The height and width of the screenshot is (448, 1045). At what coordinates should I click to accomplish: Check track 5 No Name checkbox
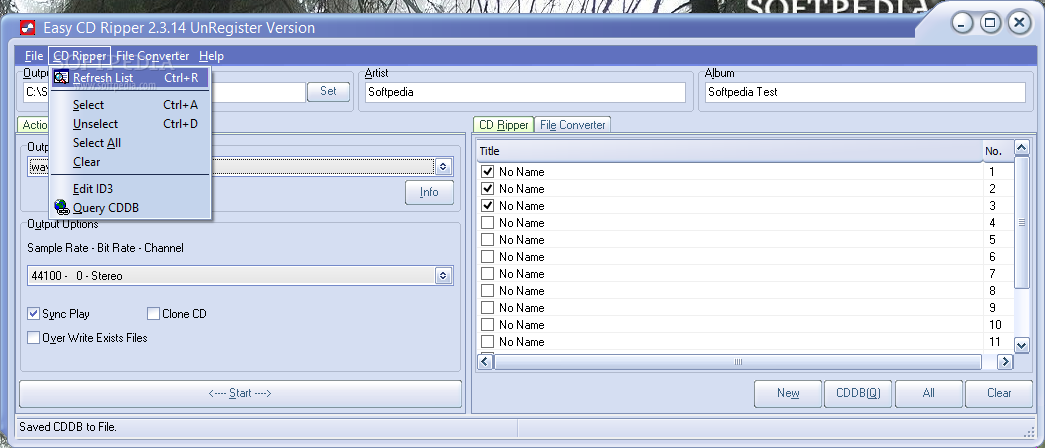(x=488, y=239)
